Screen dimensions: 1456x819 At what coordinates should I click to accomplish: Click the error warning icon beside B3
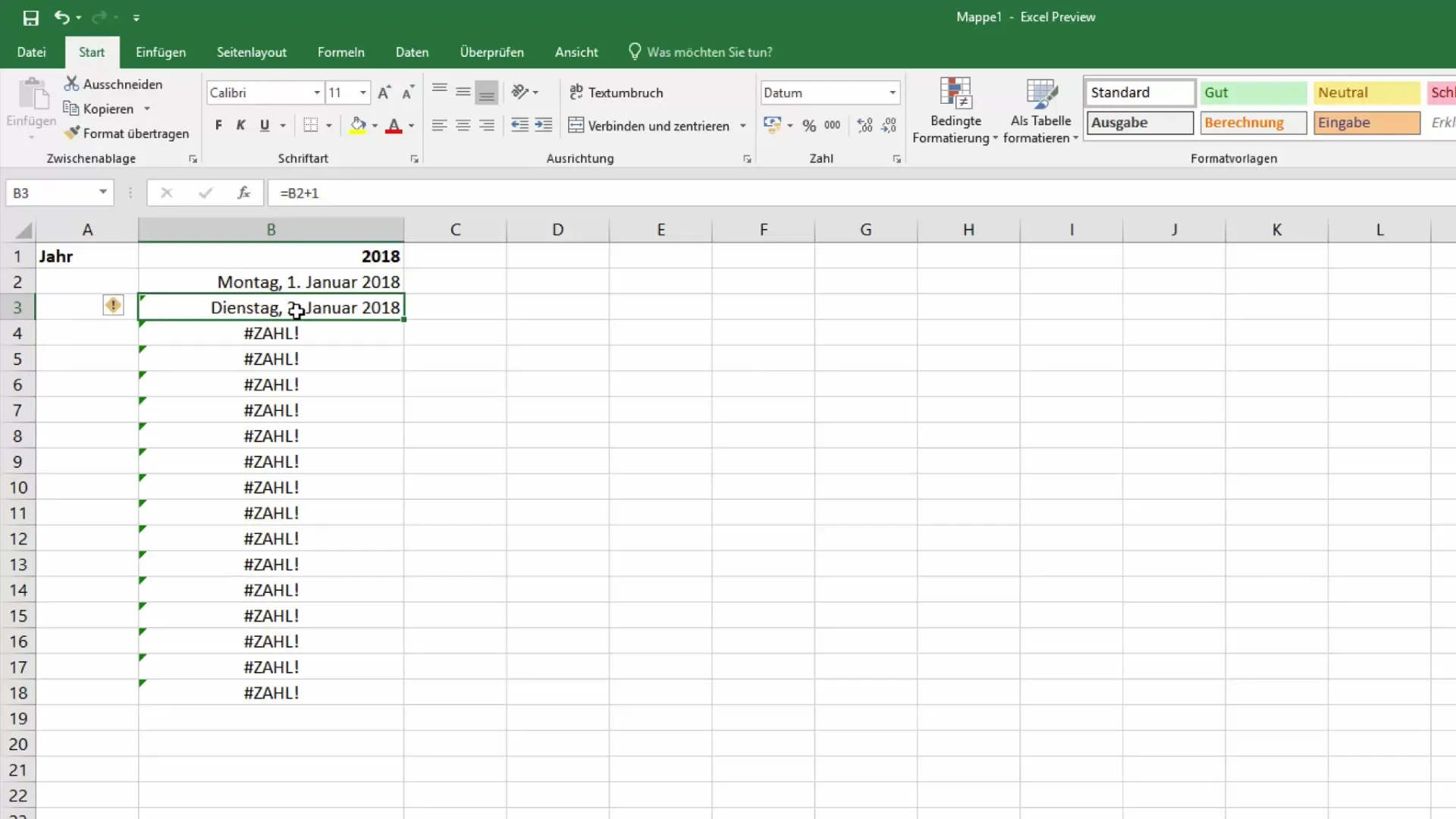(x=113, y=306)
